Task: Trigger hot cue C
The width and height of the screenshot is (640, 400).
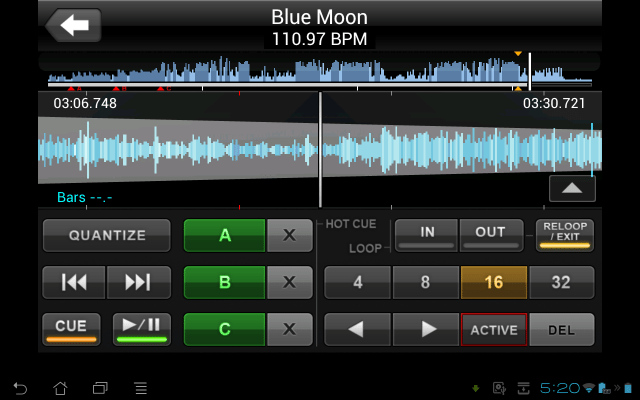Action: pos(225,329)
